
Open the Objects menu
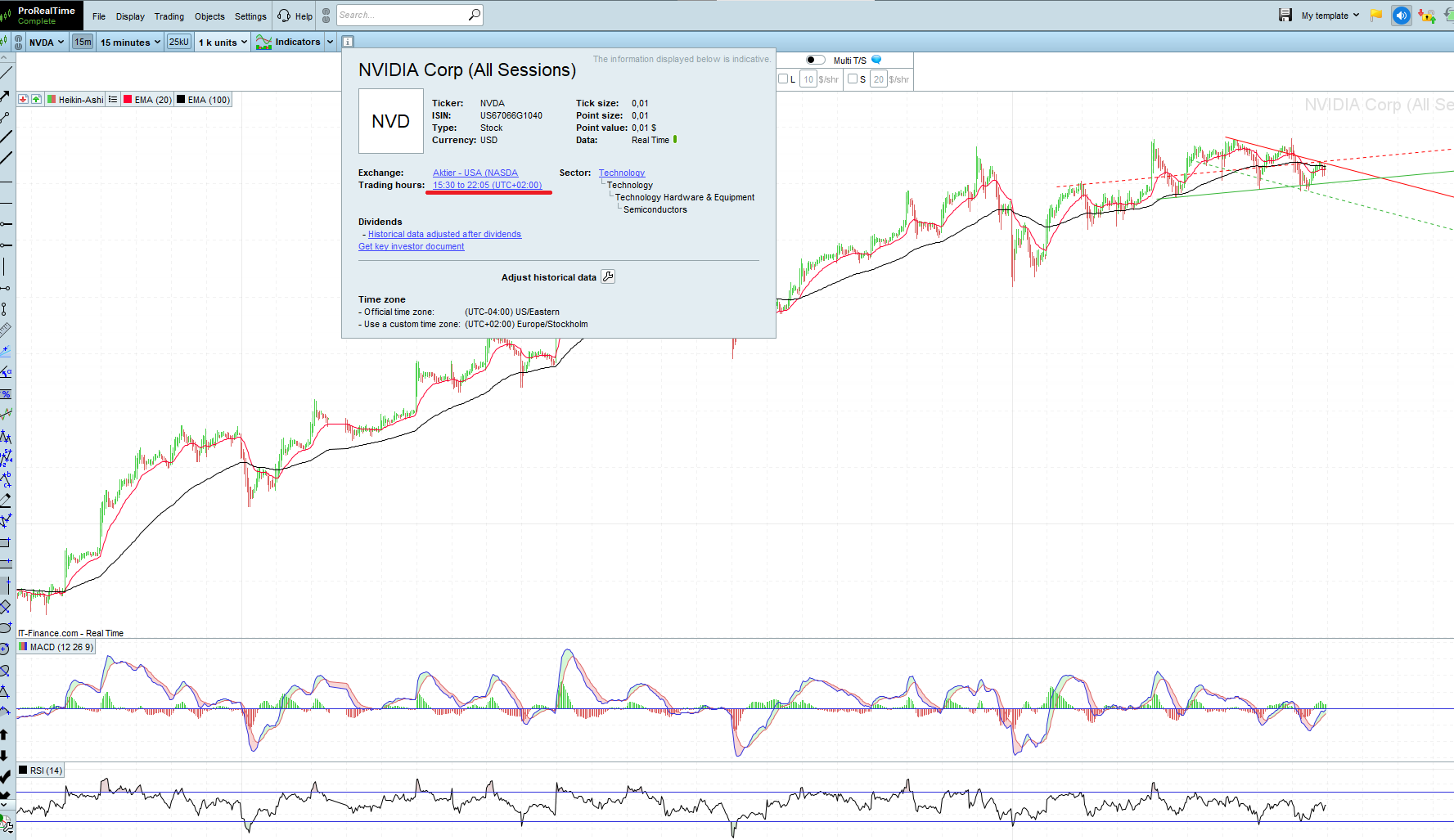click(209, 16)
